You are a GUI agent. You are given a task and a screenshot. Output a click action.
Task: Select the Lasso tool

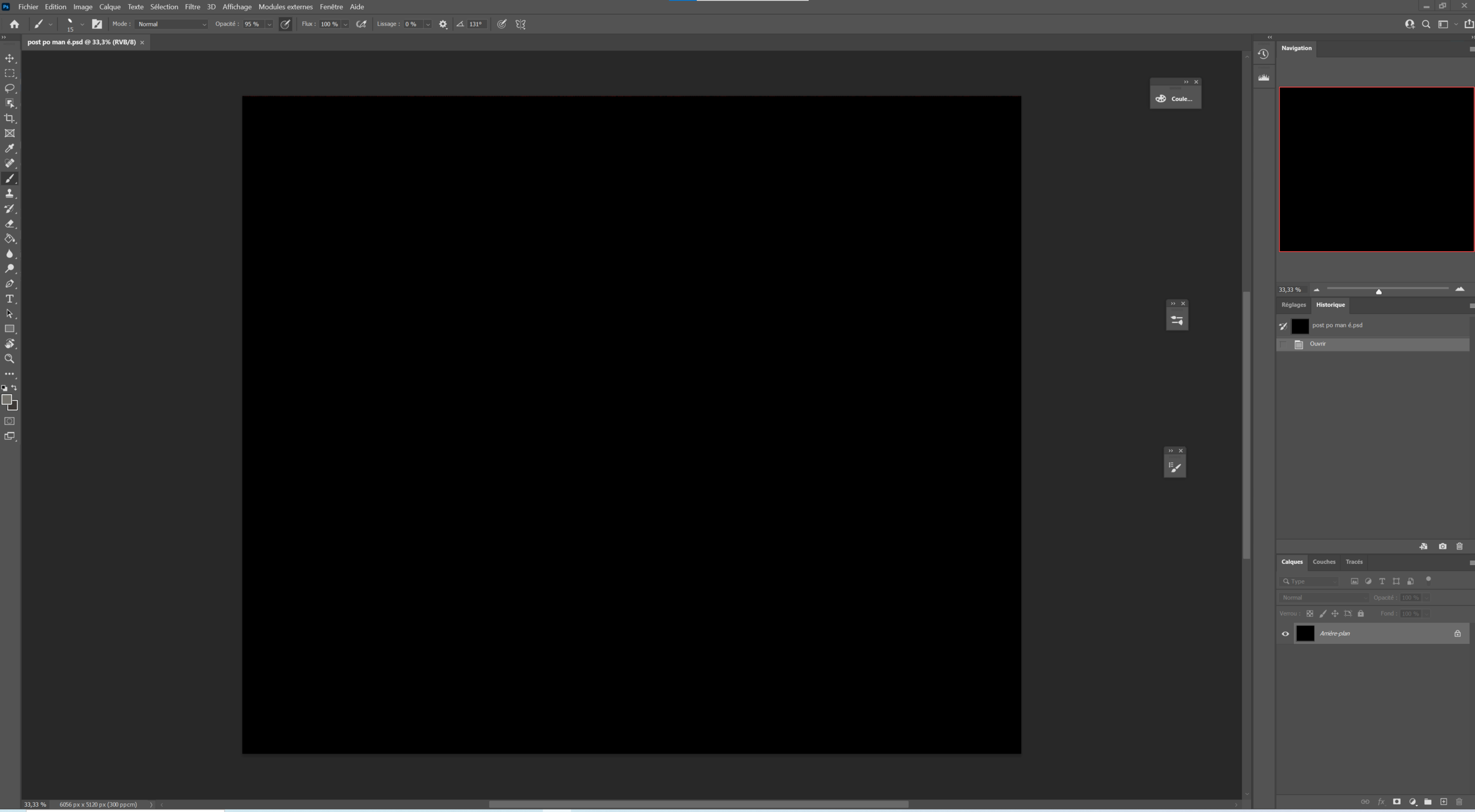(9, 88)
